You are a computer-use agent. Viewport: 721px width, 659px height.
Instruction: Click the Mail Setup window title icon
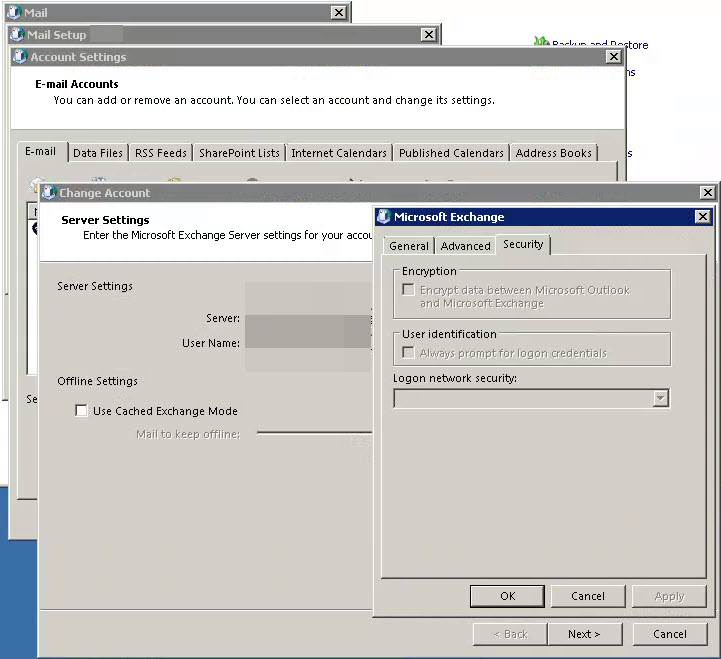17,34
